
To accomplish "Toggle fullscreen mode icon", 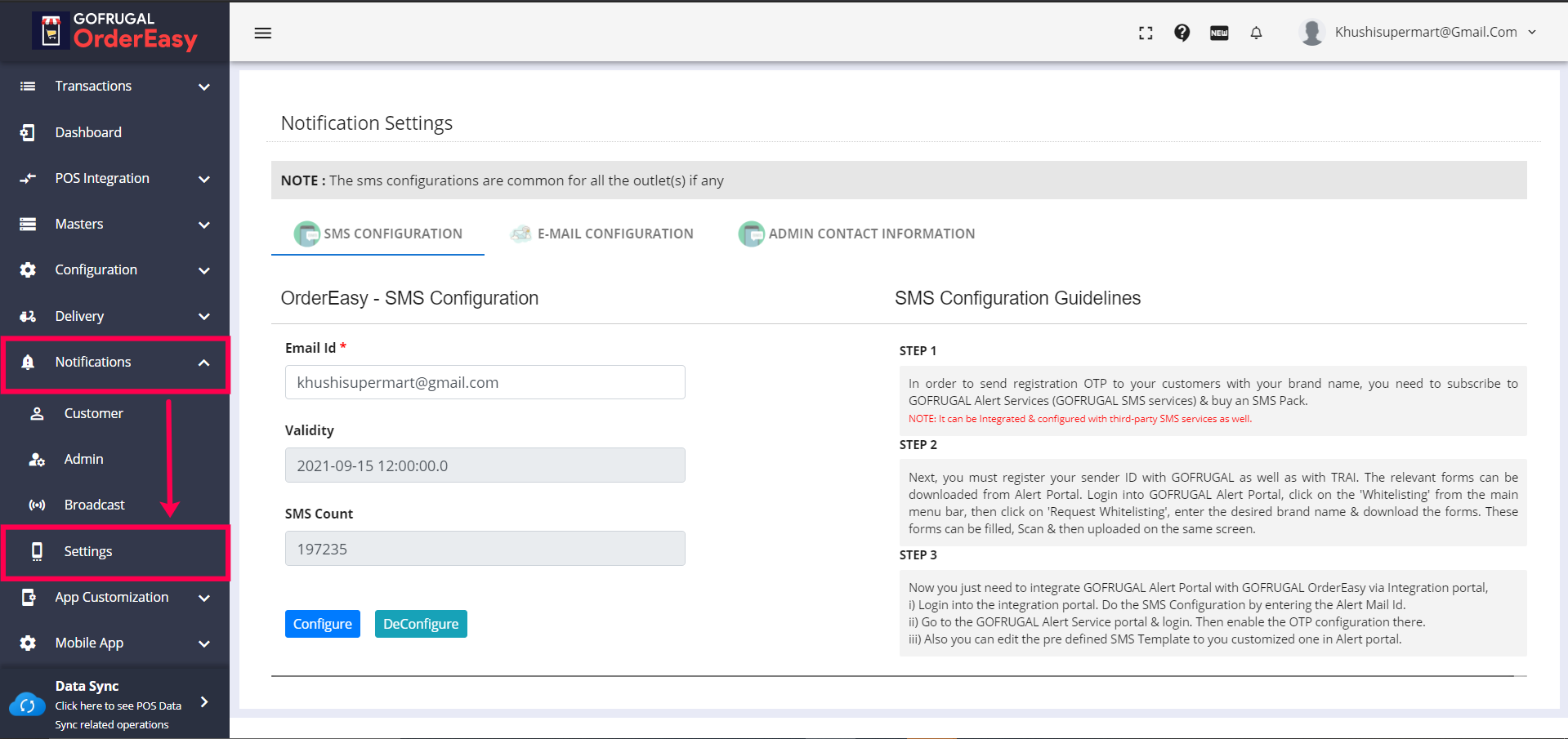I will tap(1146, 33).
